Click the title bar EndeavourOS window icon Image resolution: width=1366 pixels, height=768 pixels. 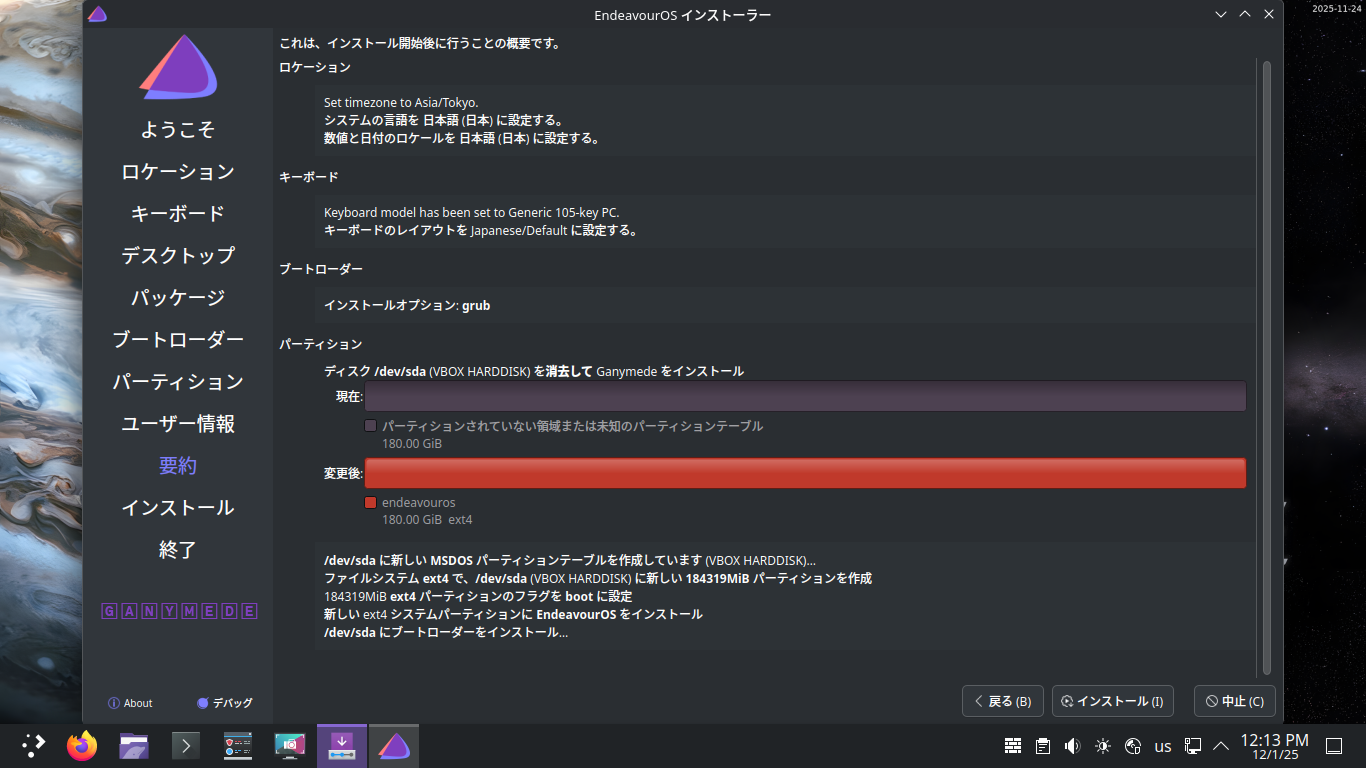click(x=97, y=14)
